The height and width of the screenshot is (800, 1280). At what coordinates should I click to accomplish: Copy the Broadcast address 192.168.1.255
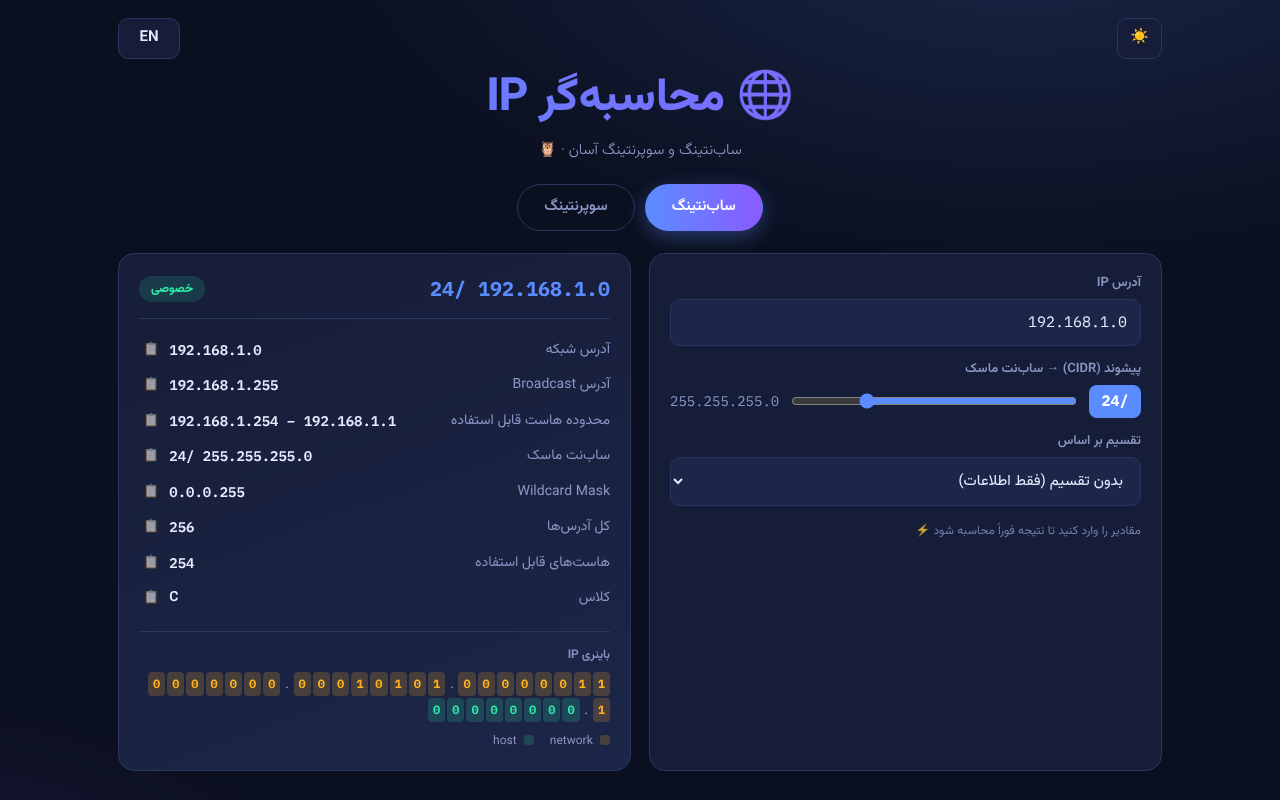tap(151, 384)
